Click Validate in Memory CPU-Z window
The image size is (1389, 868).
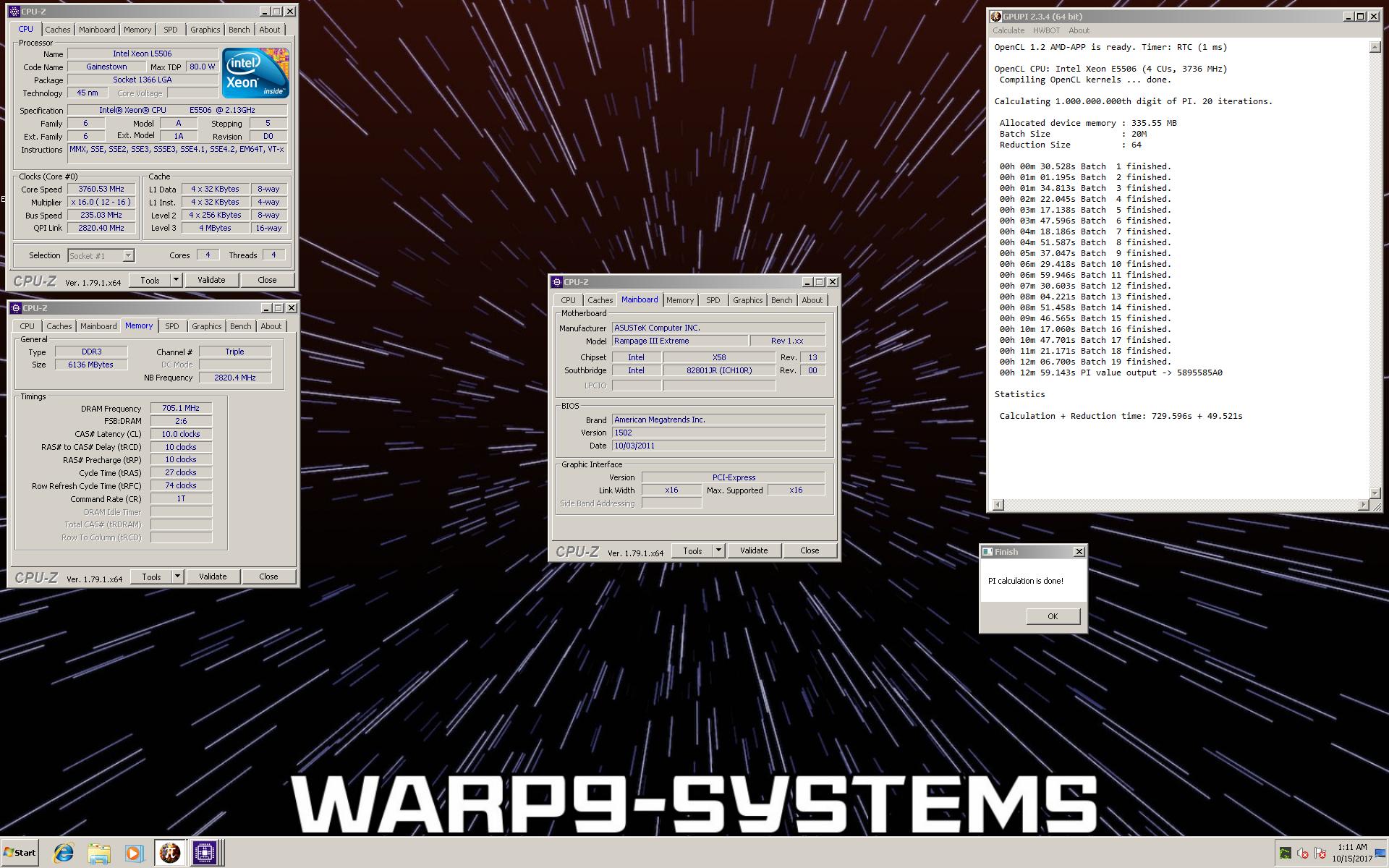coord(213,576)
